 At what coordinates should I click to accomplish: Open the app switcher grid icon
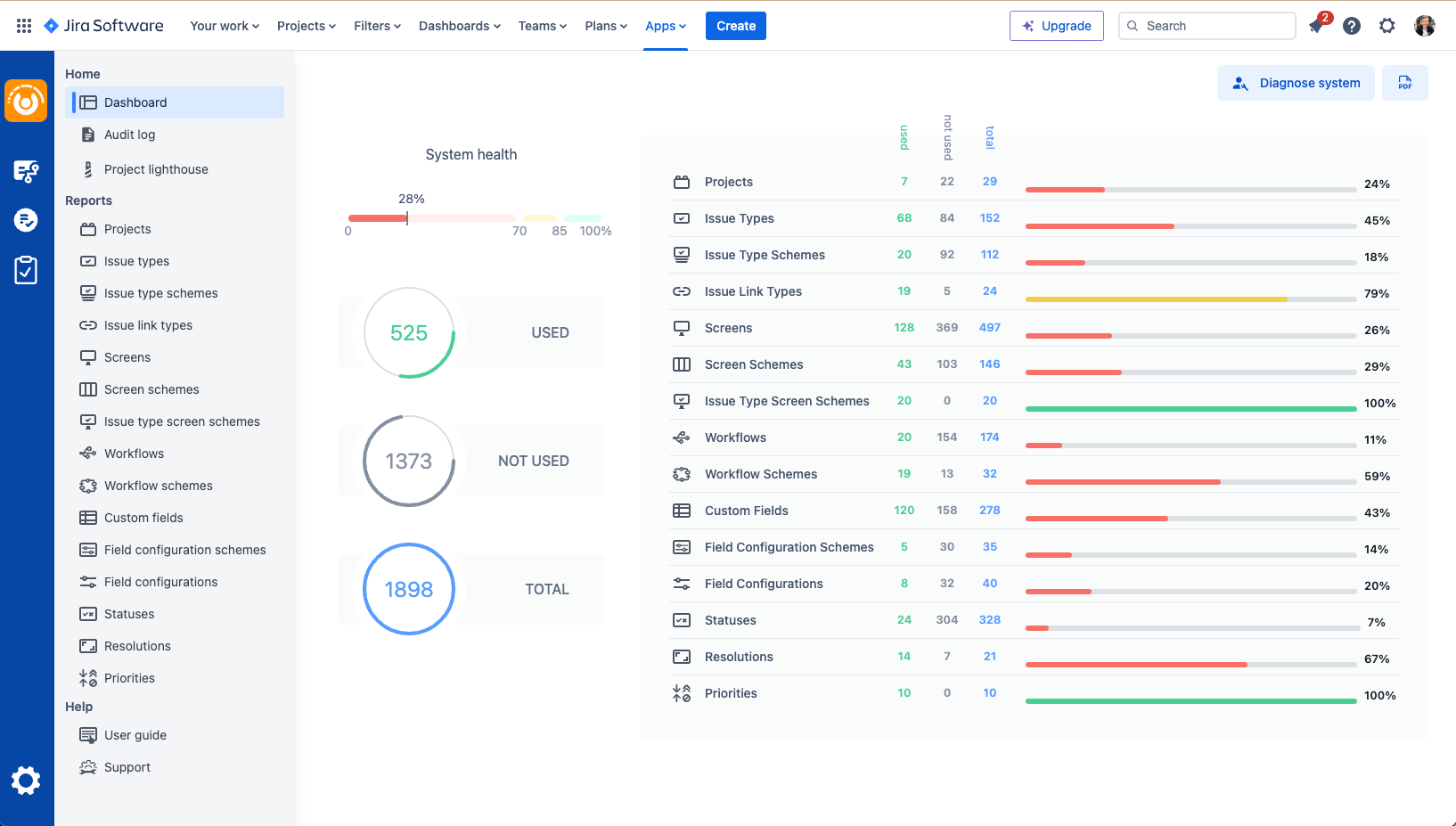point(24,26)
